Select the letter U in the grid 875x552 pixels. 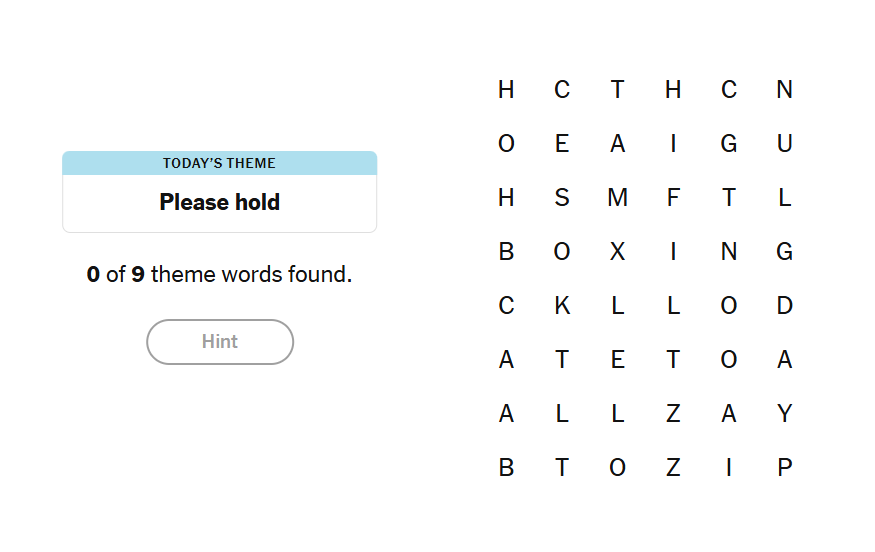[784, 144]
